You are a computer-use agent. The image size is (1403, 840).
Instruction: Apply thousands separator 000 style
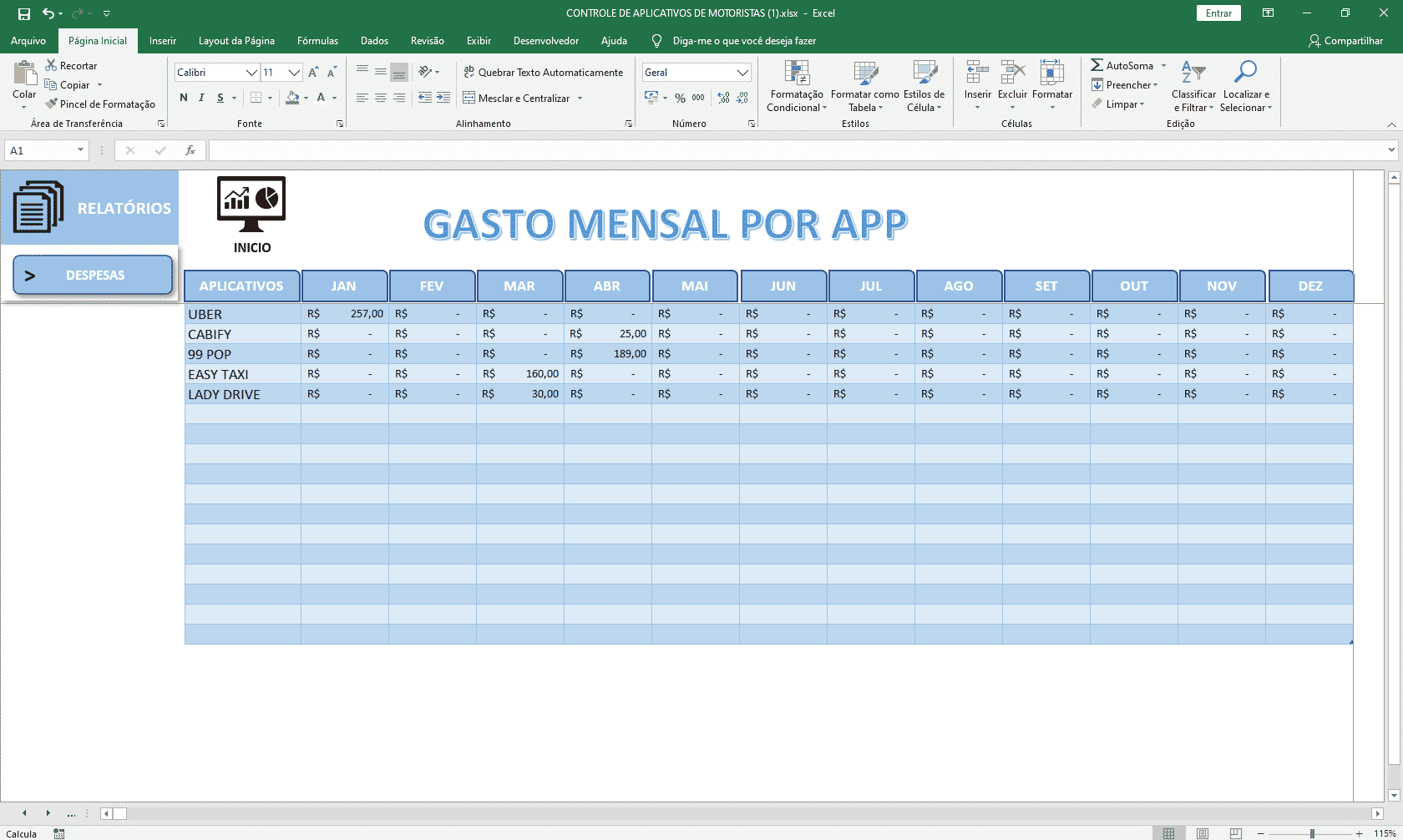click(x=698, y=98)
